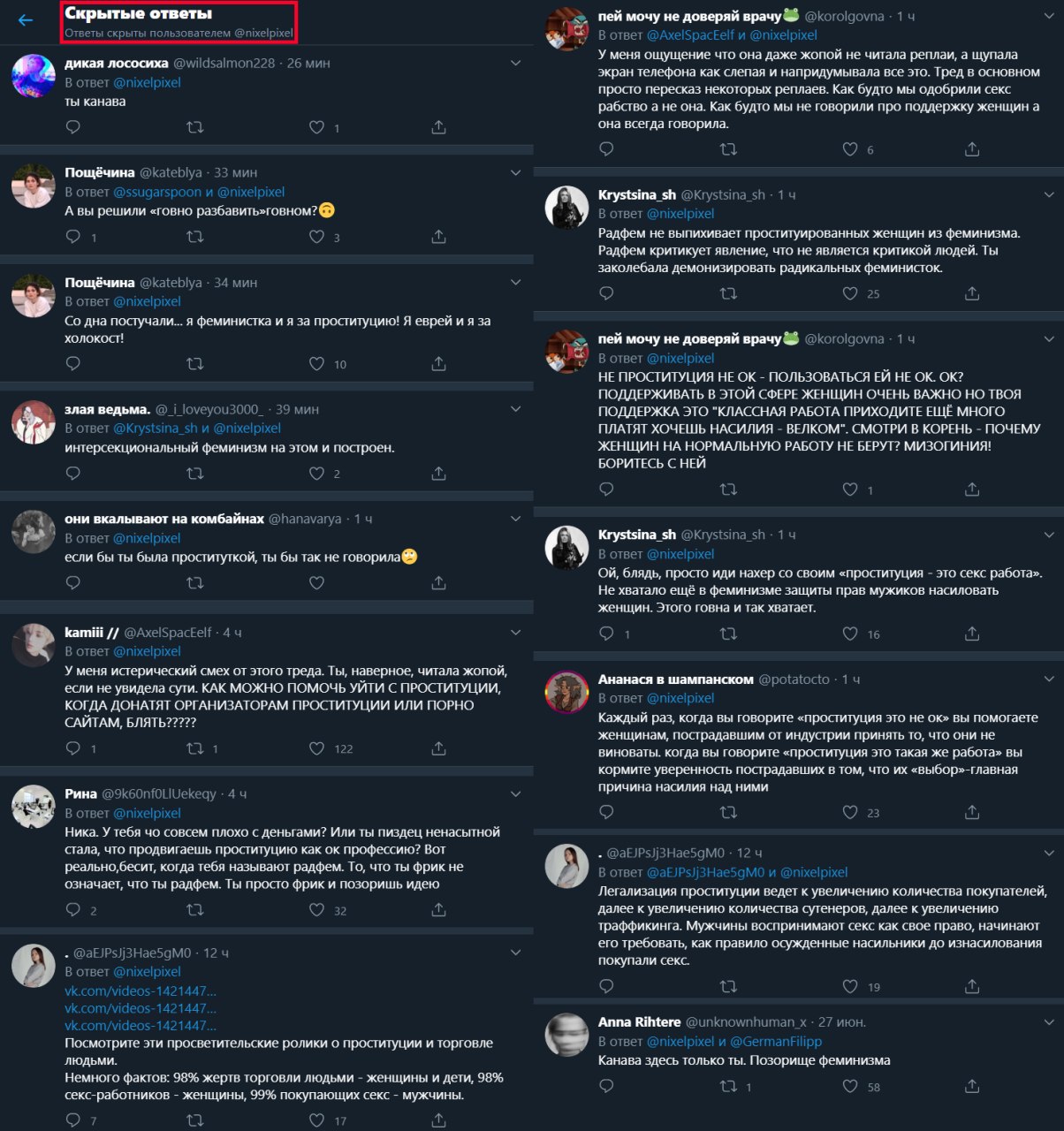Screen dimensions: 1064x1131
Task: Reply to kamiii's tweet in the thread
Action: pyautogui.click(x=73, y=748)
